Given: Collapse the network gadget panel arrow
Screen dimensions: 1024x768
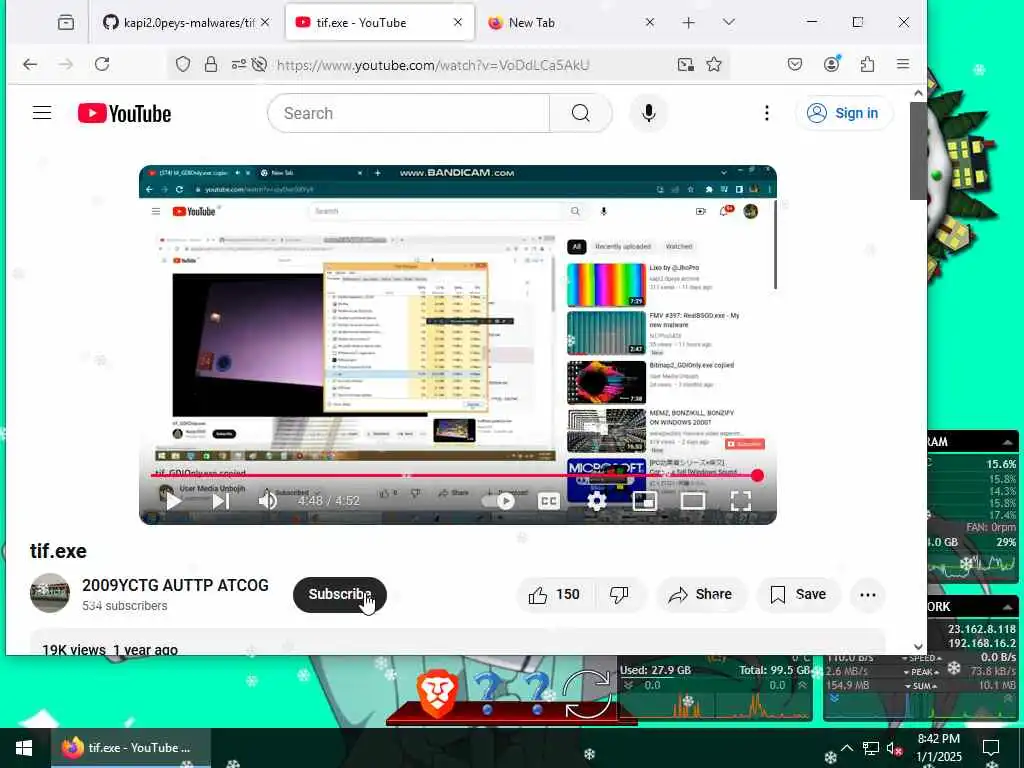Looking at the screenshot, I should pos(1008,607).
